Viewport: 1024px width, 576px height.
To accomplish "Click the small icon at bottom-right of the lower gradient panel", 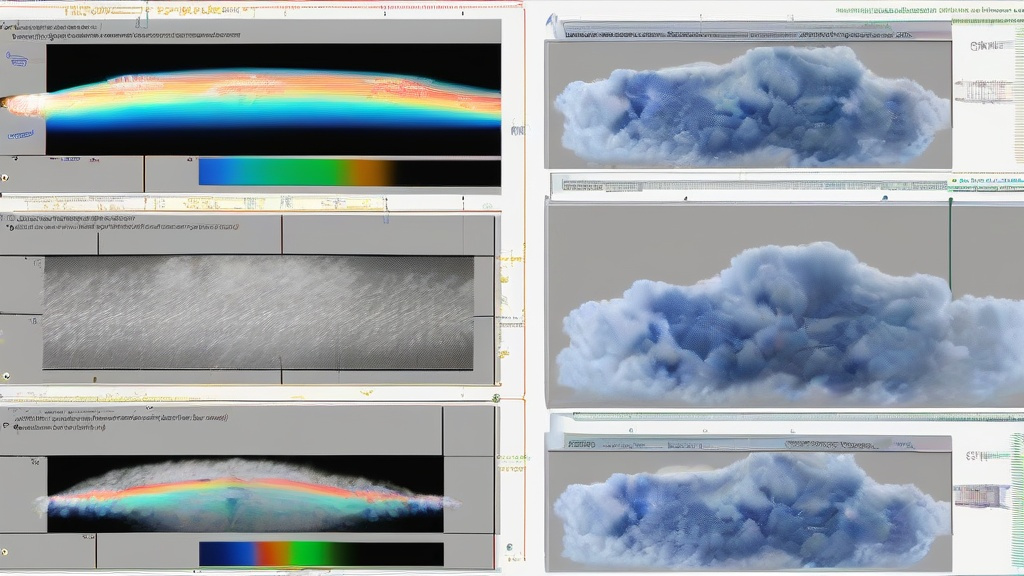I will [x=508, y=548].
